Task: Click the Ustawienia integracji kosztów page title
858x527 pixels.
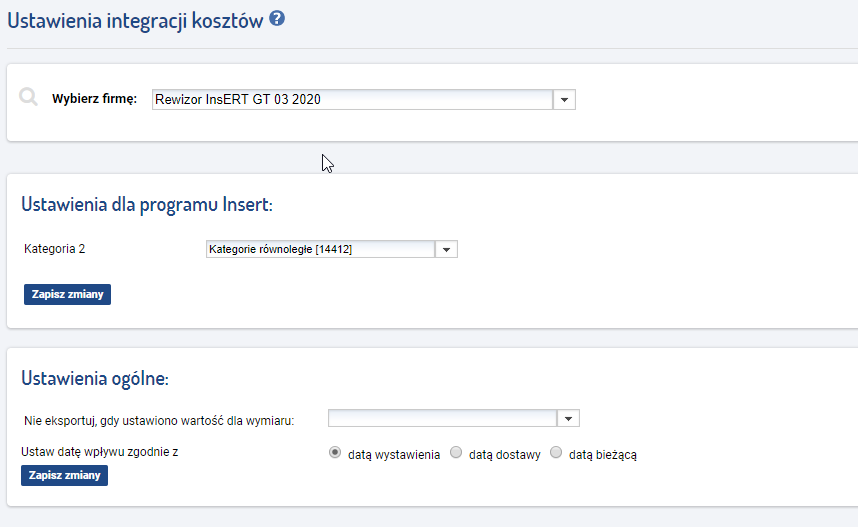Action: 135,20
